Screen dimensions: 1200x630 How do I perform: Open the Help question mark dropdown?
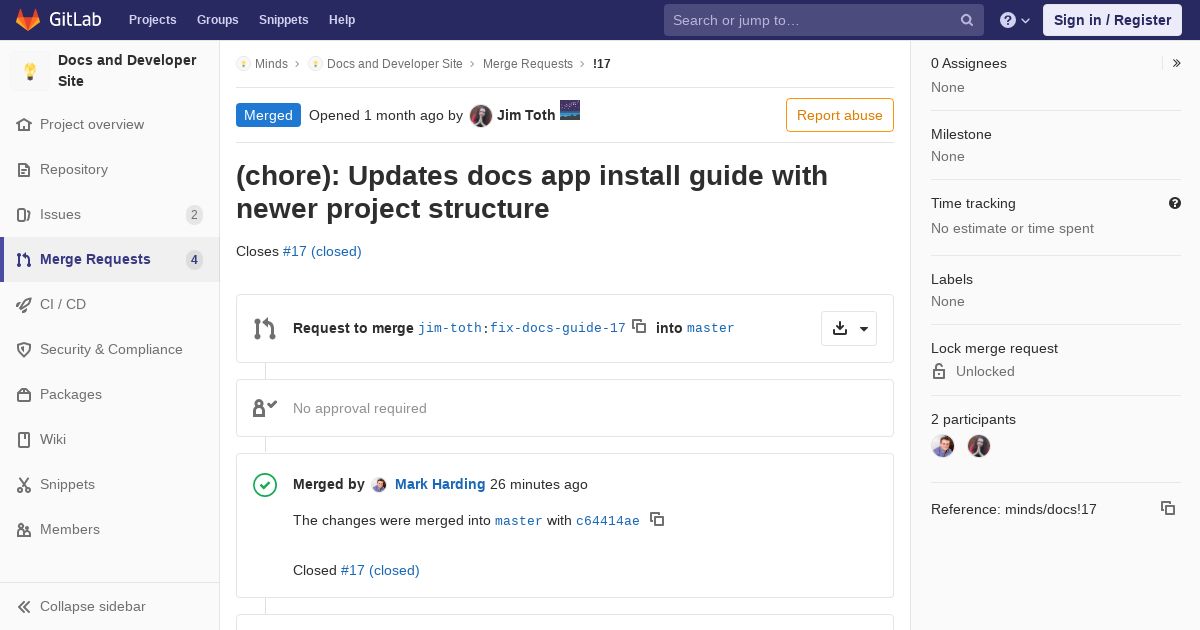tap(1015, 20)
